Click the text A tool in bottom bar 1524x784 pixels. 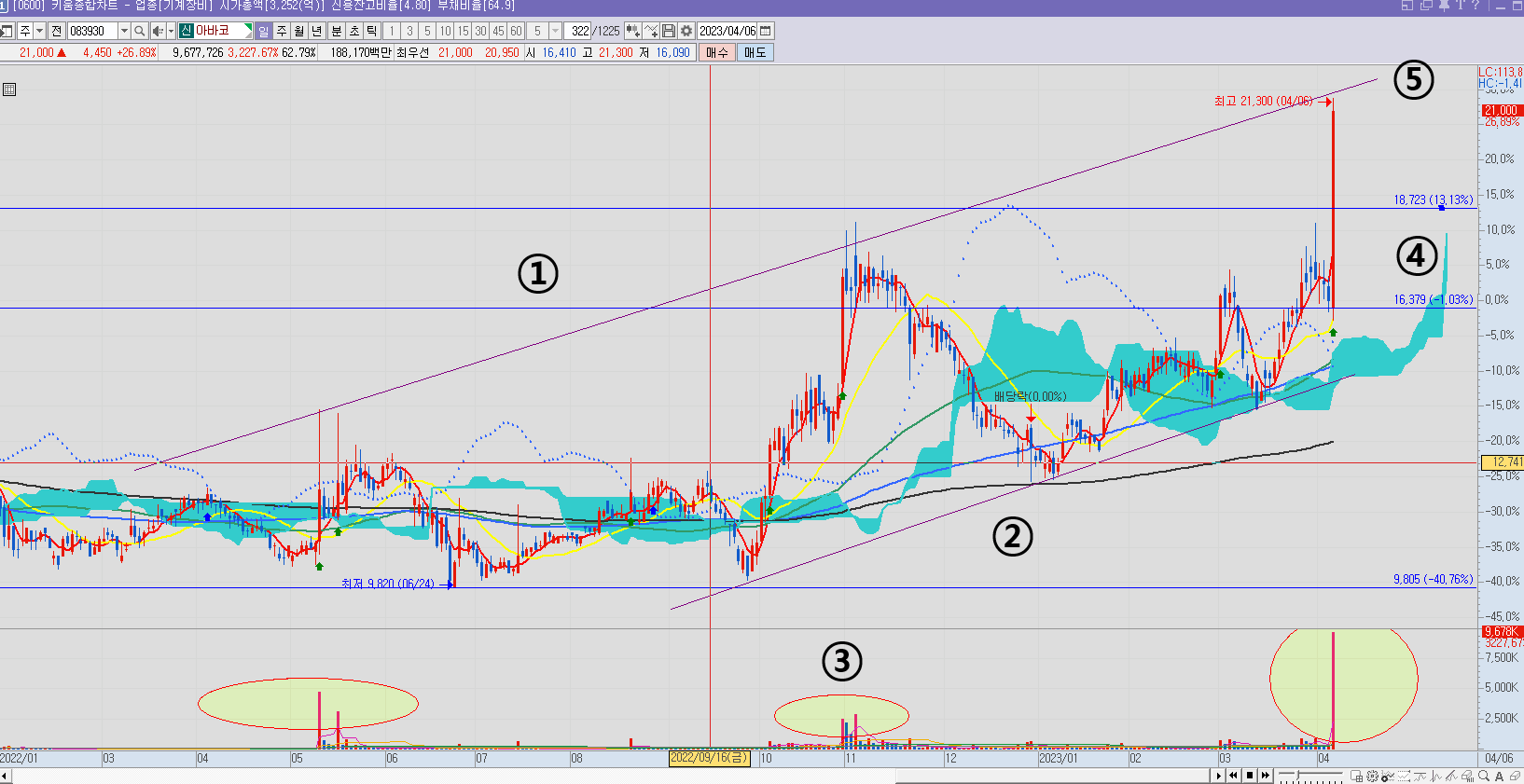1499,776
